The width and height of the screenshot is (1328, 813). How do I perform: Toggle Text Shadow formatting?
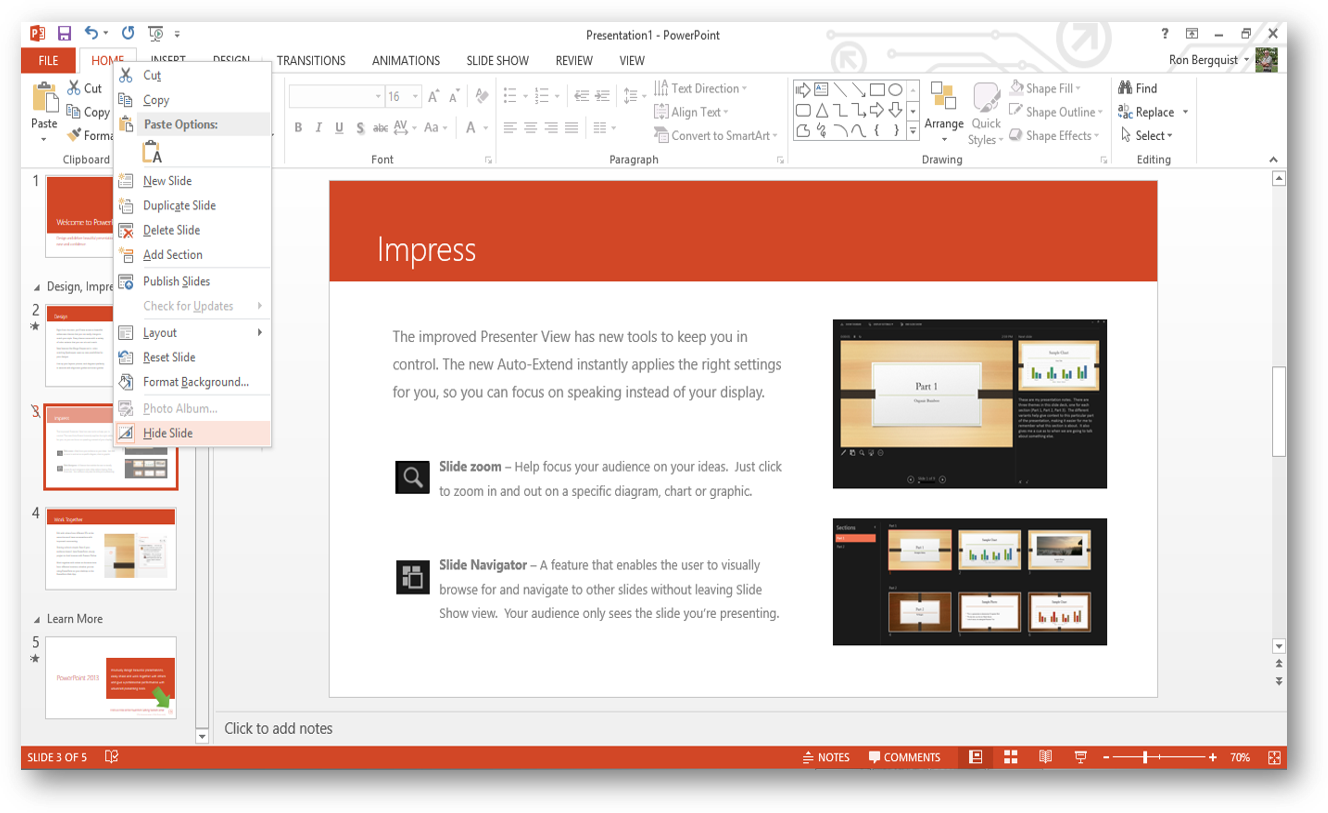[359, 127]
